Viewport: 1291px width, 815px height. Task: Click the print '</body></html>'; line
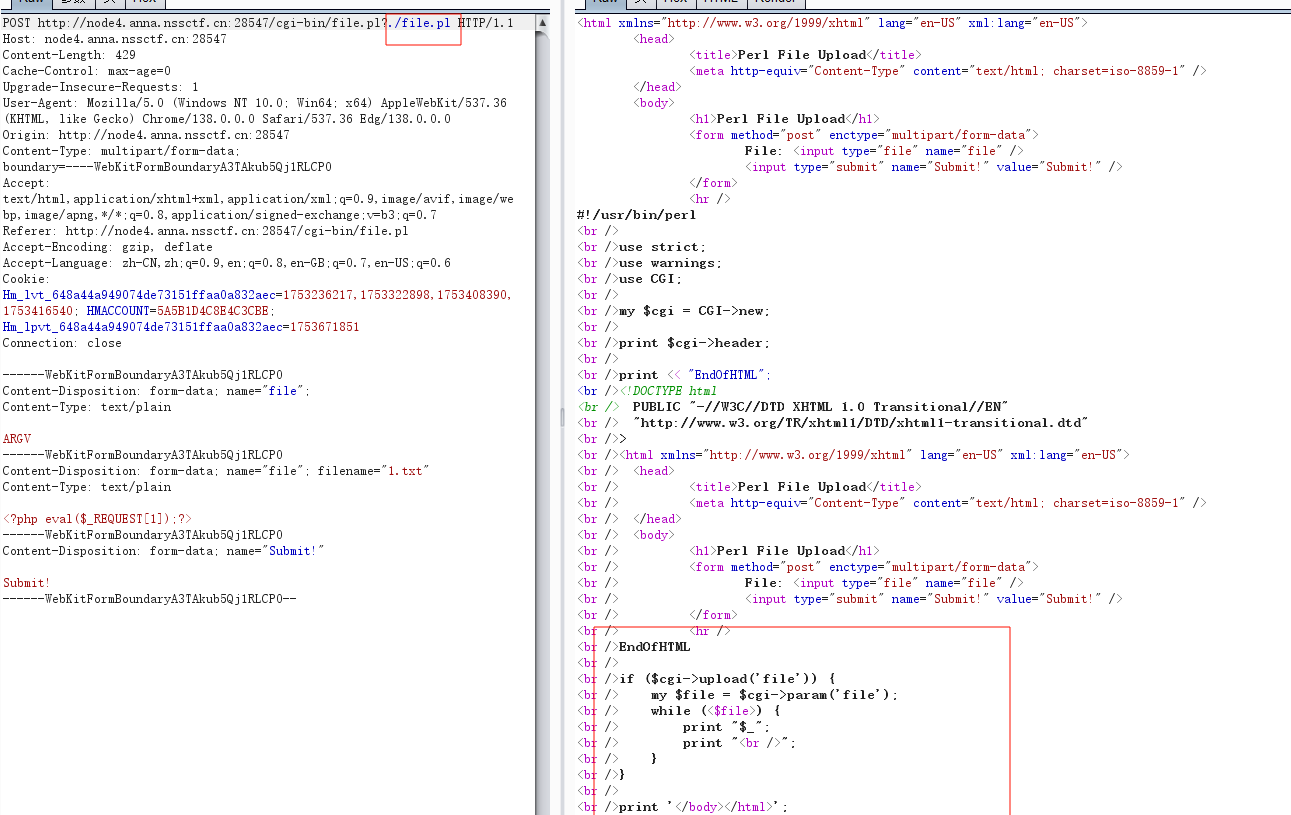coord(703,807)
